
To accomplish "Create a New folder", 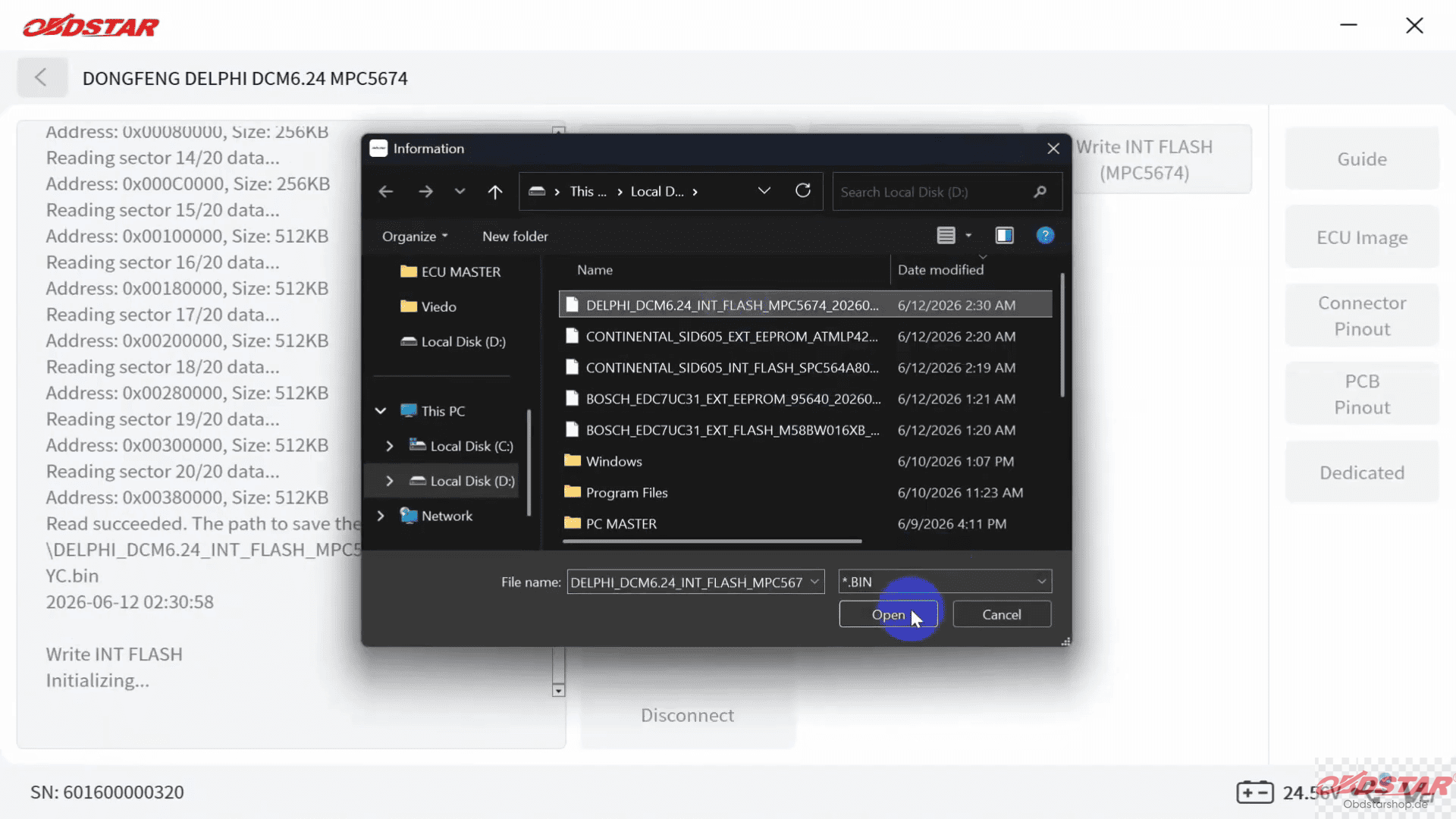I will point(515,236).
